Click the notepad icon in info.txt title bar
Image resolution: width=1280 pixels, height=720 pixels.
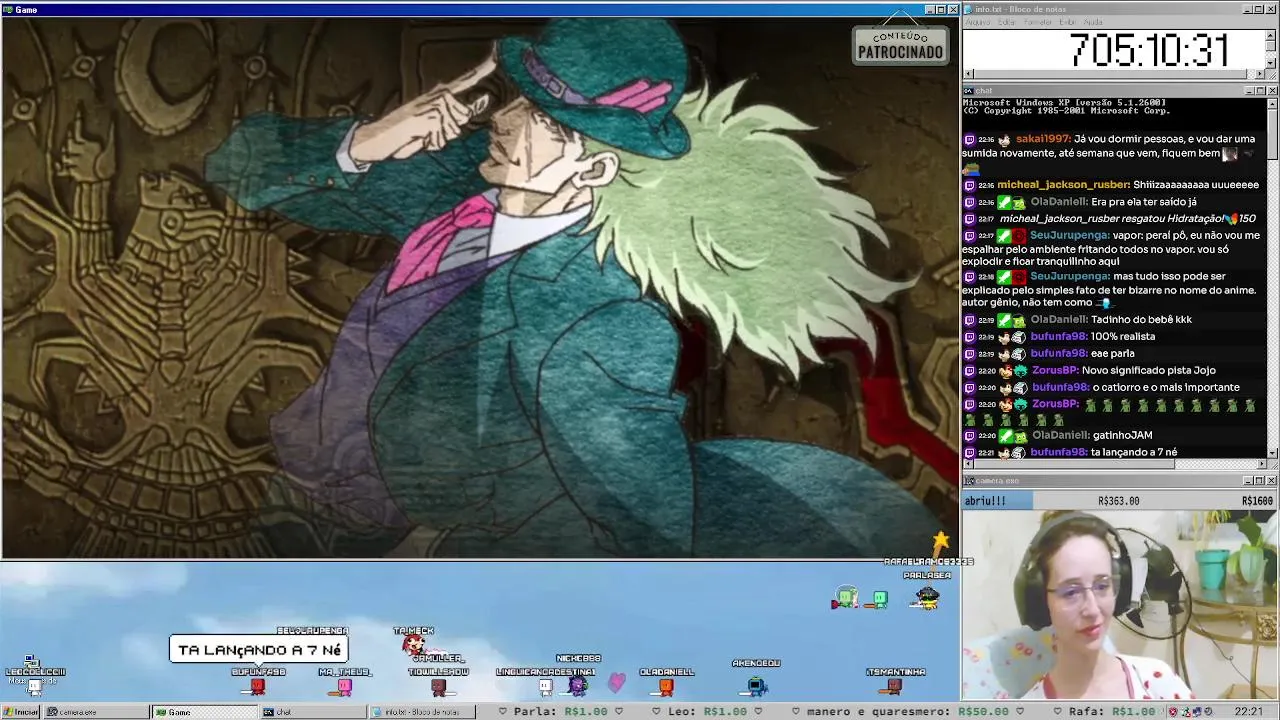point(969,9)
